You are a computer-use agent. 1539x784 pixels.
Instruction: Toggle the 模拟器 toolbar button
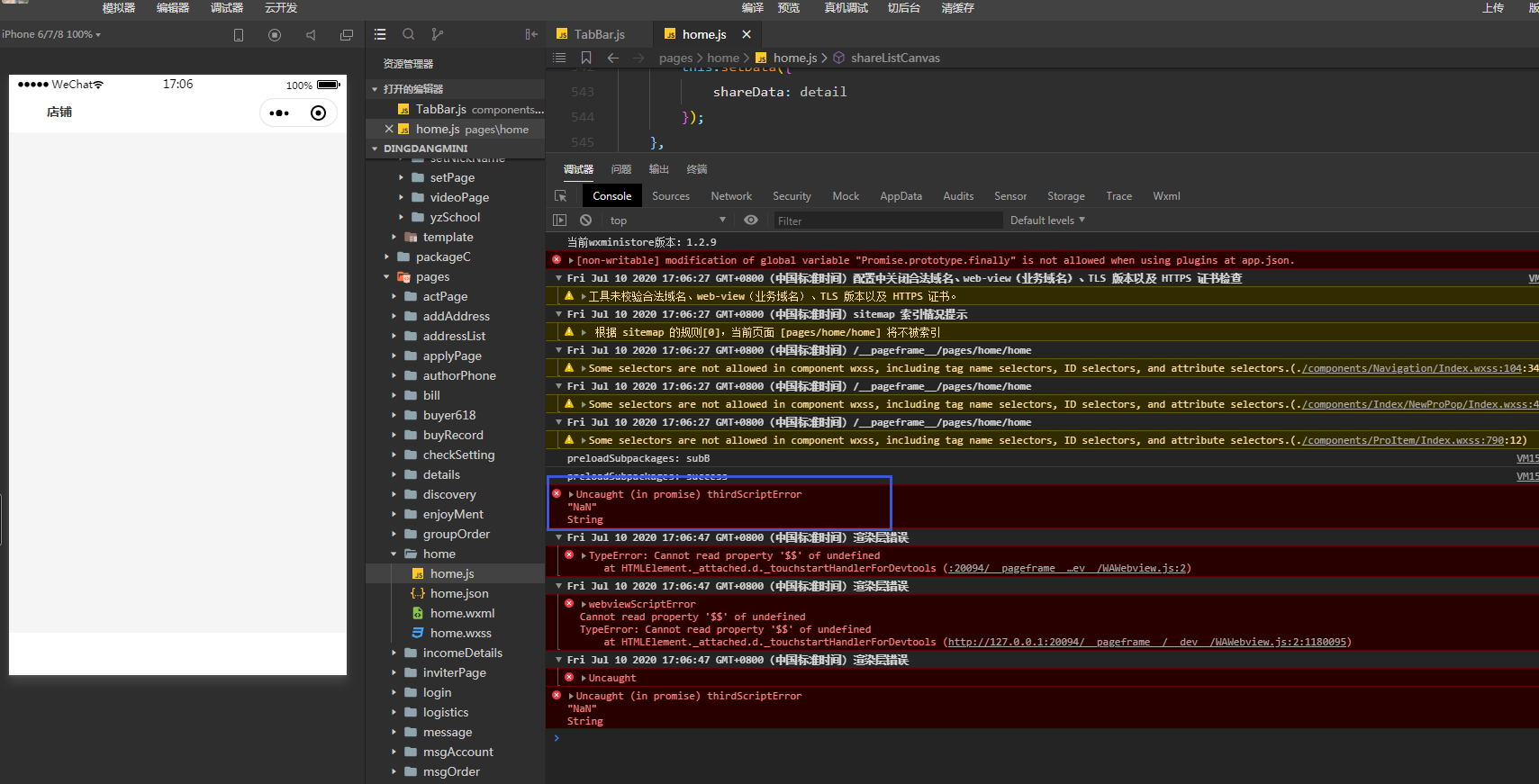[119, 7]
